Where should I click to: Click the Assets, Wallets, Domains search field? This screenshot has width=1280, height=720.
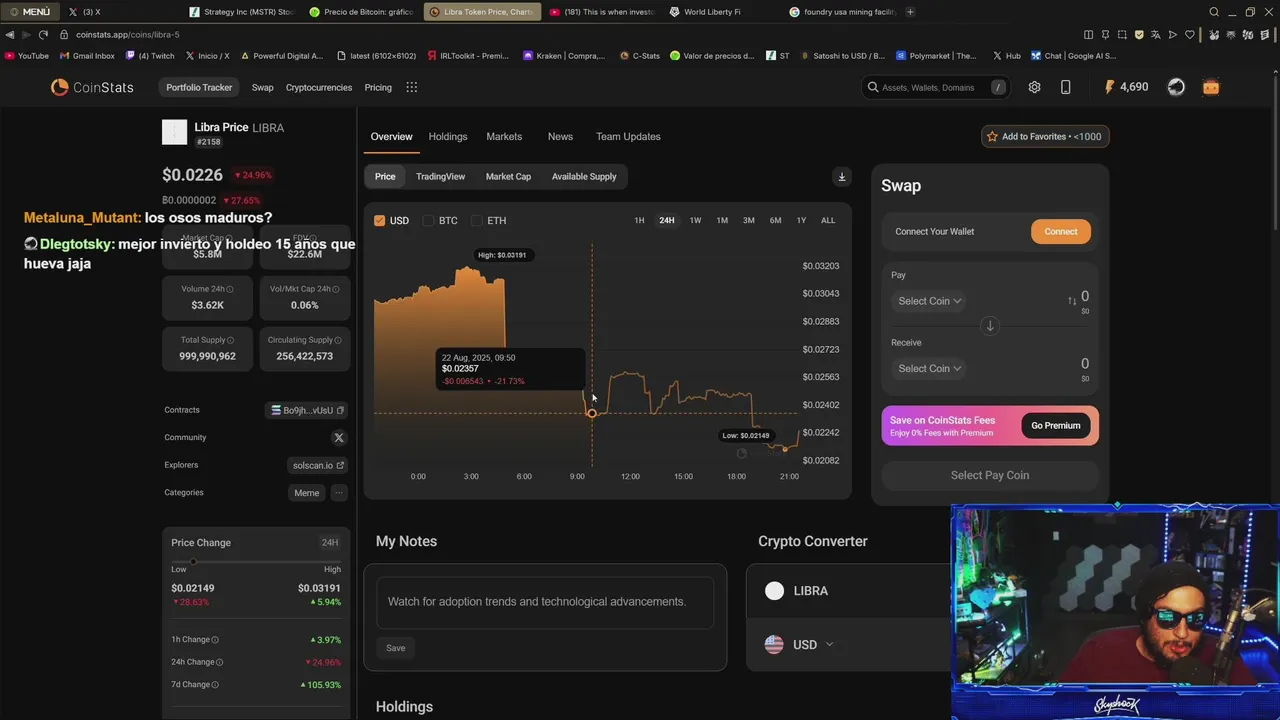coord(935,88)
